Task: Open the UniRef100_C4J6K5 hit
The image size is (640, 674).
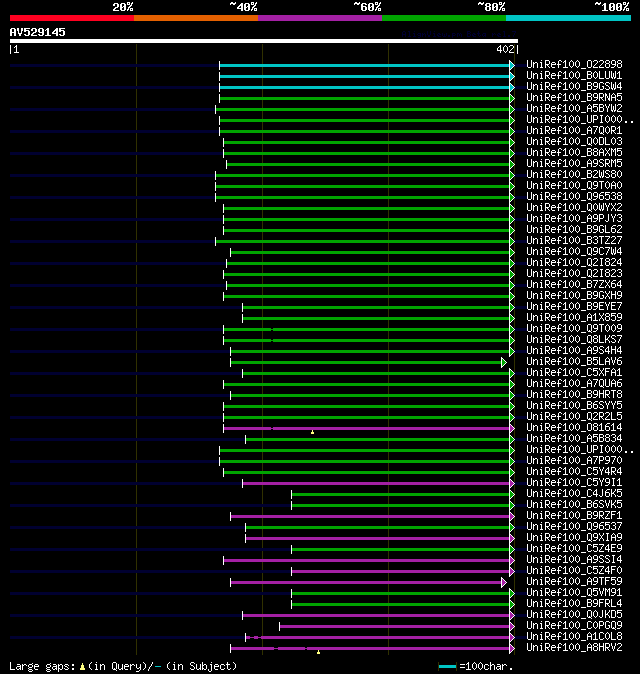Action: (574, 493)
